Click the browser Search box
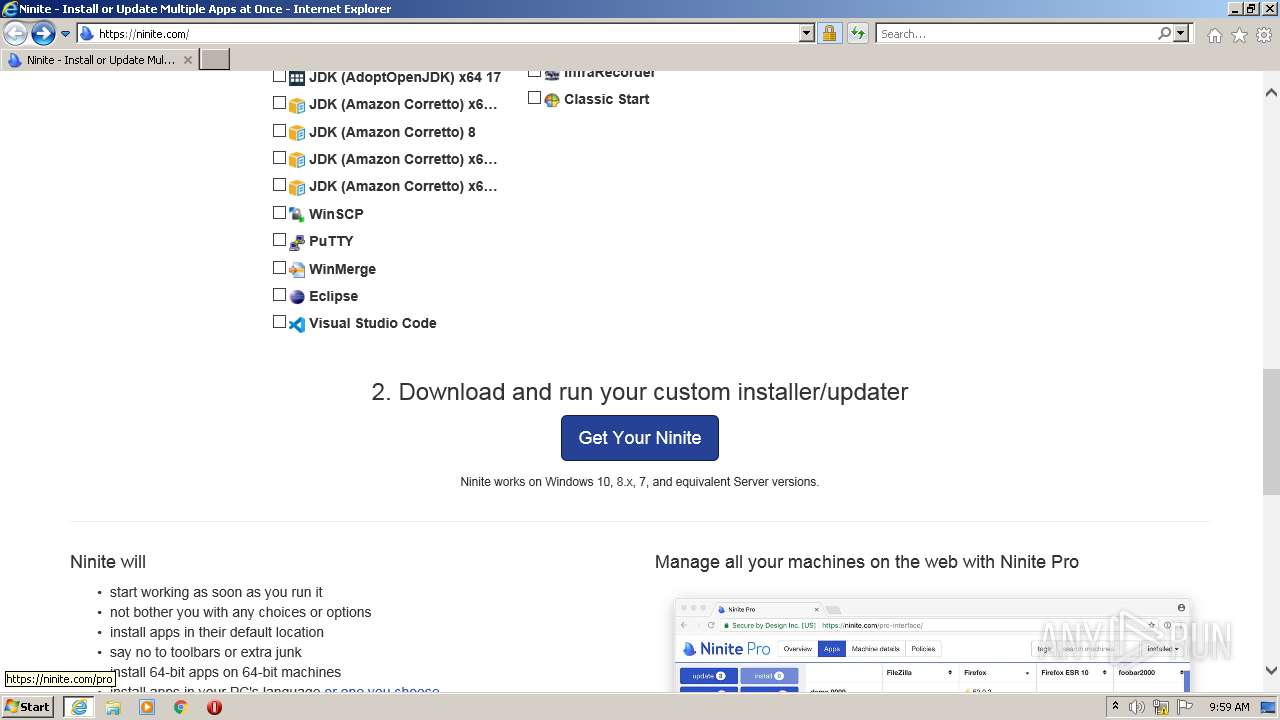This screenshot has width=1280, height=720. tap(1016, 33)
